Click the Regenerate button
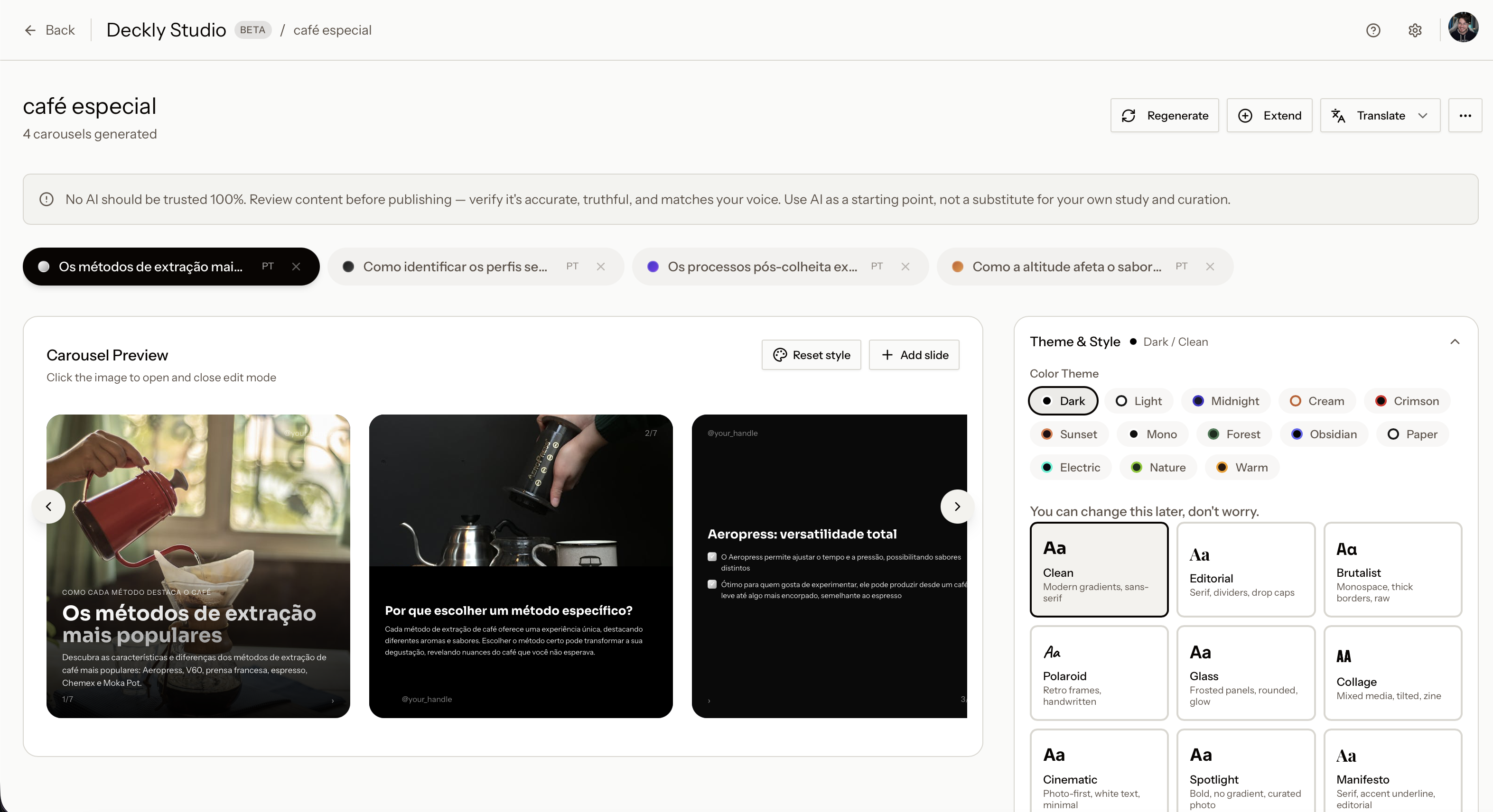 (x=1165, y=115)
